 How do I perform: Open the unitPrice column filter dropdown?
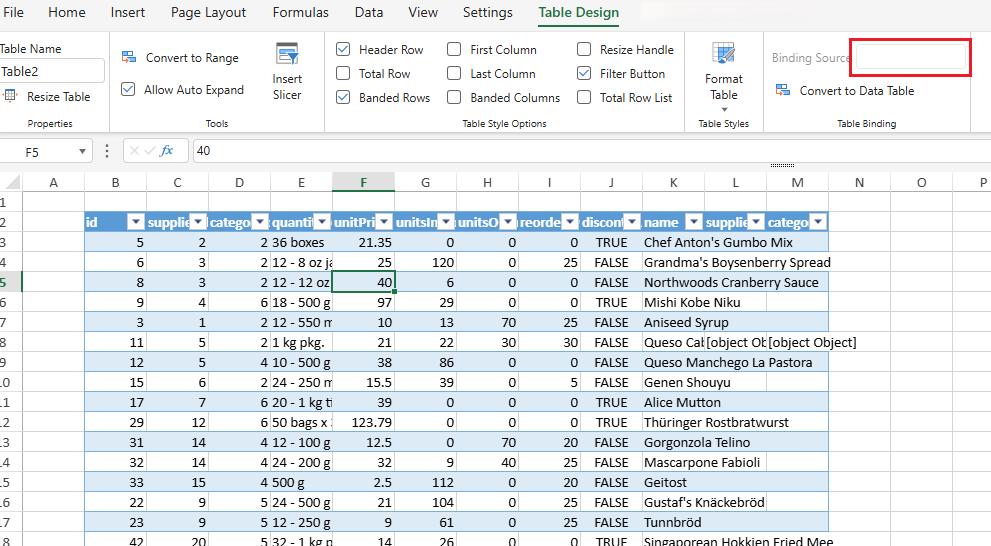tap(384, 222)
